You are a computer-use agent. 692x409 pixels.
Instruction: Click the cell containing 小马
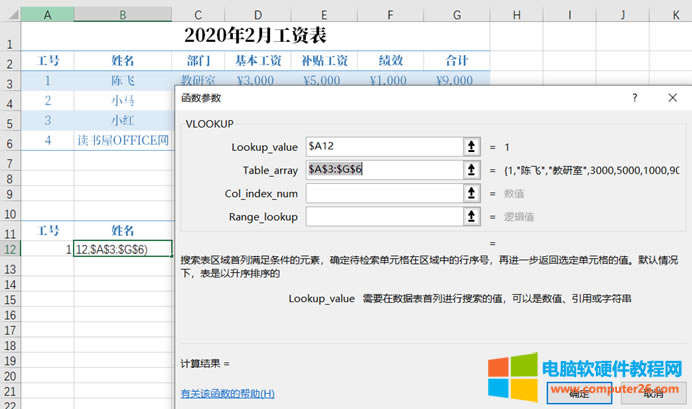[x=123, y=101]
